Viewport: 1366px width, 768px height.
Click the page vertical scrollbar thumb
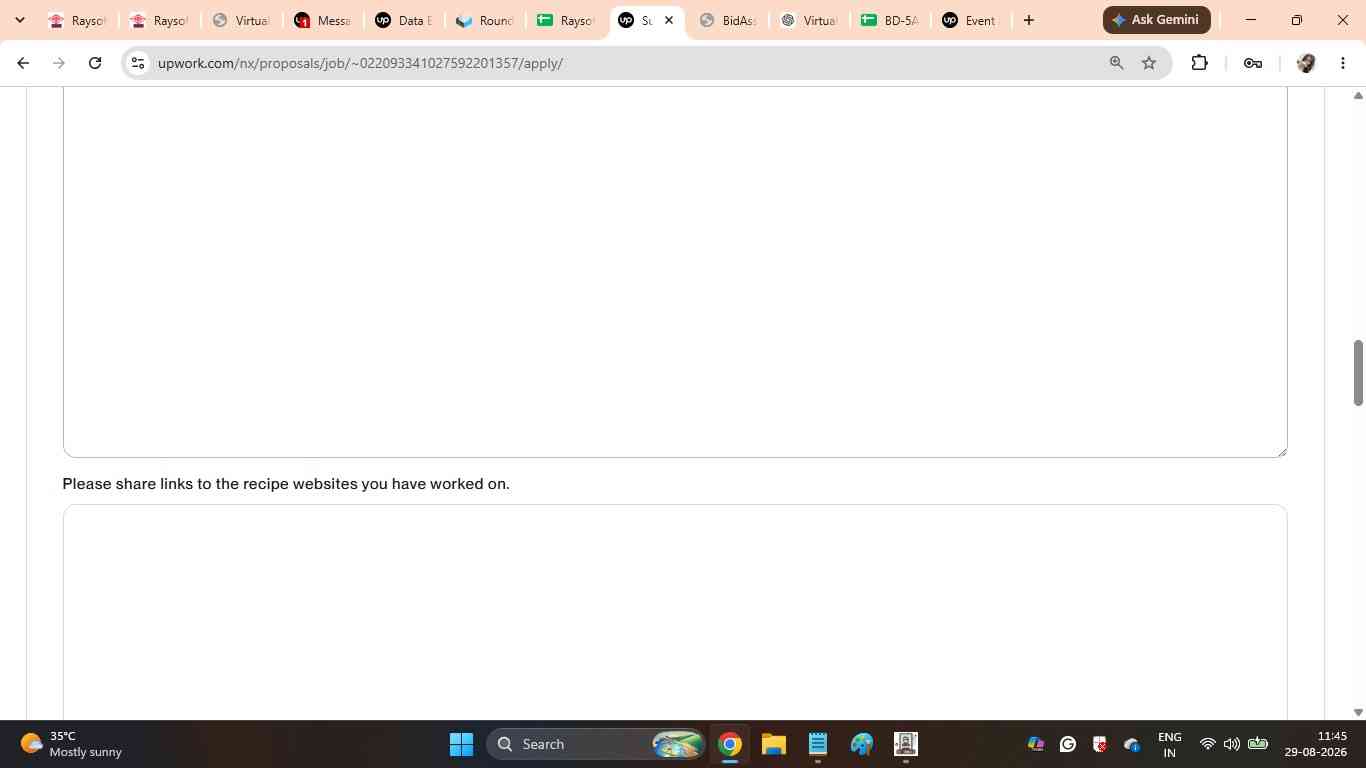tap(1358, 372)
